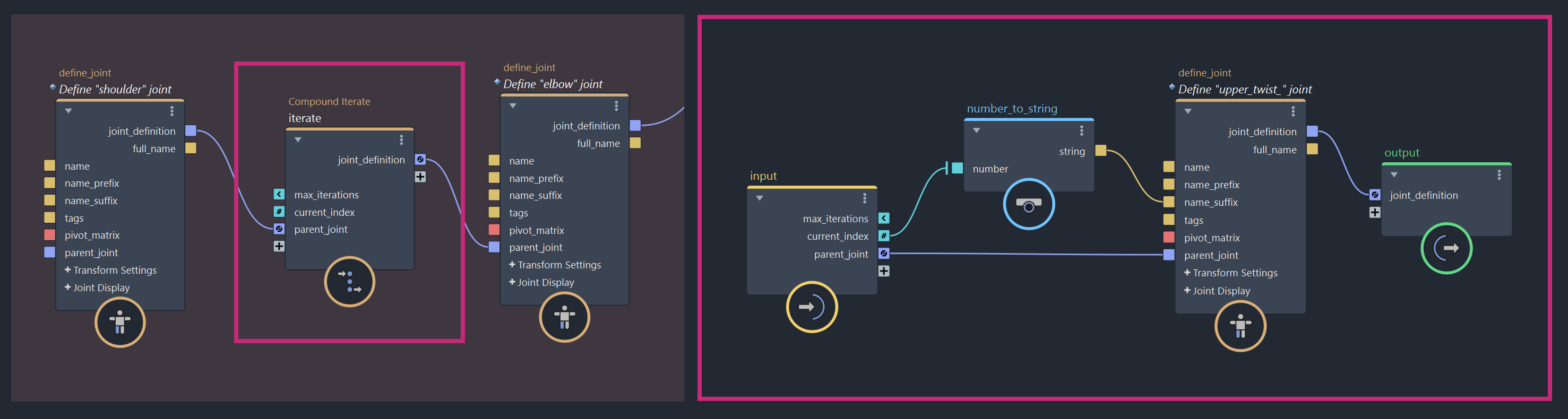Click the iterate node's compound icon
This screenshot has height=419, width=1568.
tap(349, 282)
